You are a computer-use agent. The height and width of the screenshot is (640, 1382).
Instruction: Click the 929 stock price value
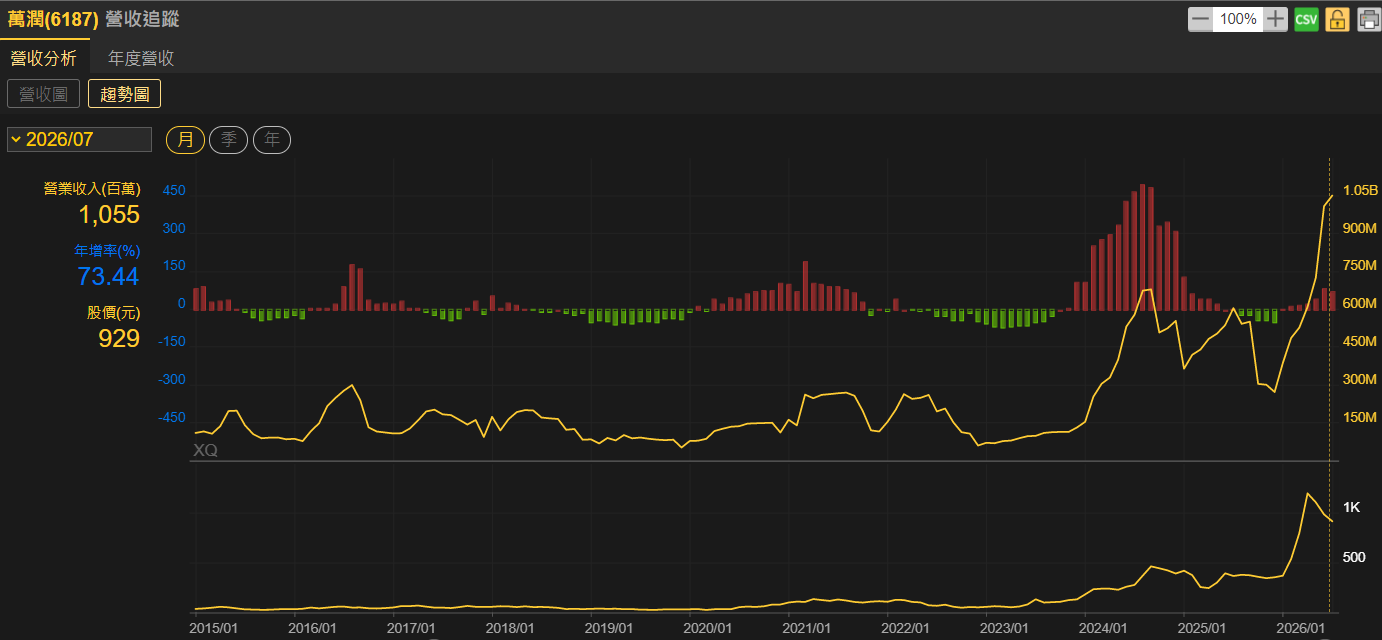coord(119,339)
